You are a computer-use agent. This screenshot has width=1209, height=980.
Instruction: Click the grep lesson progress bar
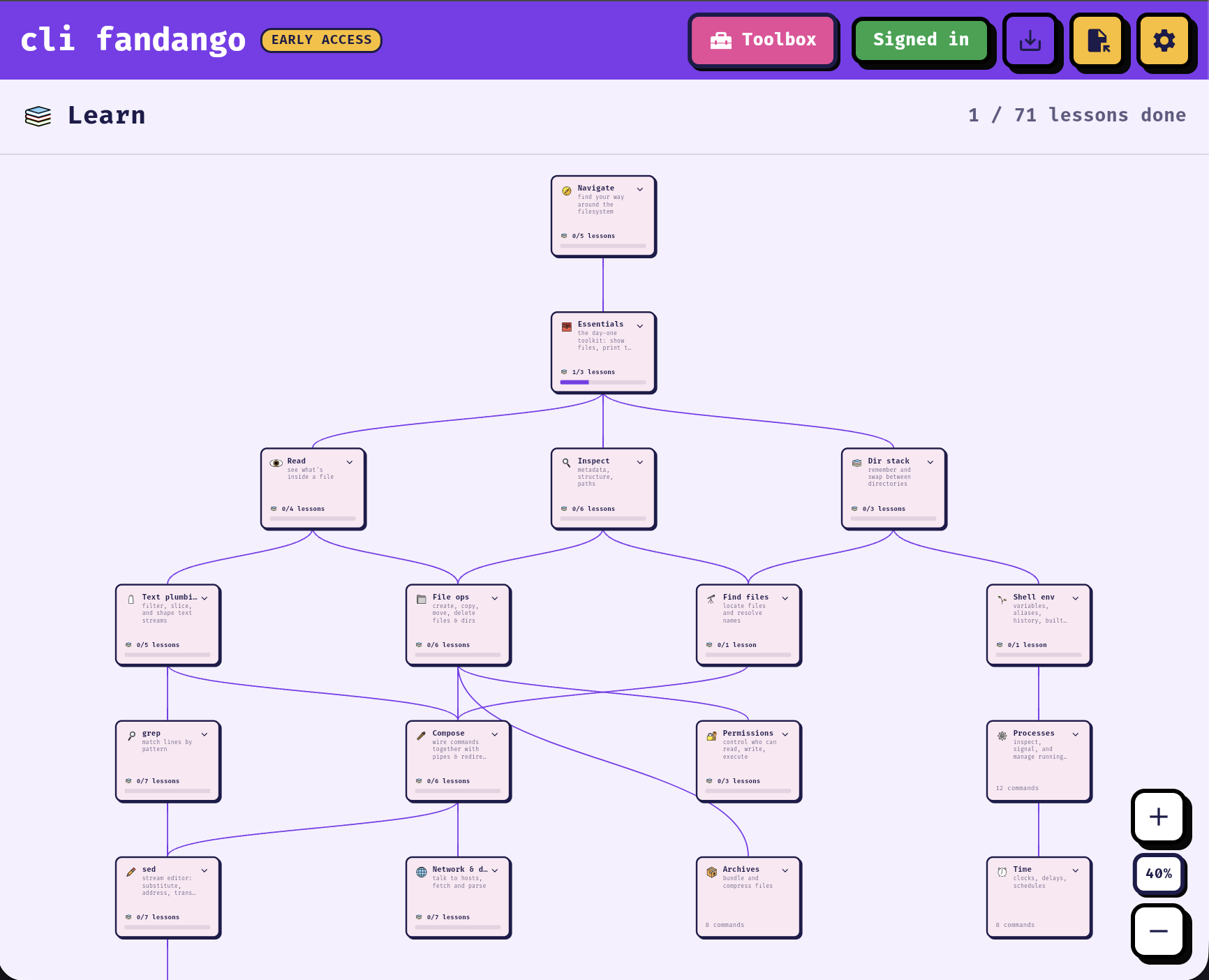tap(168, 791)
